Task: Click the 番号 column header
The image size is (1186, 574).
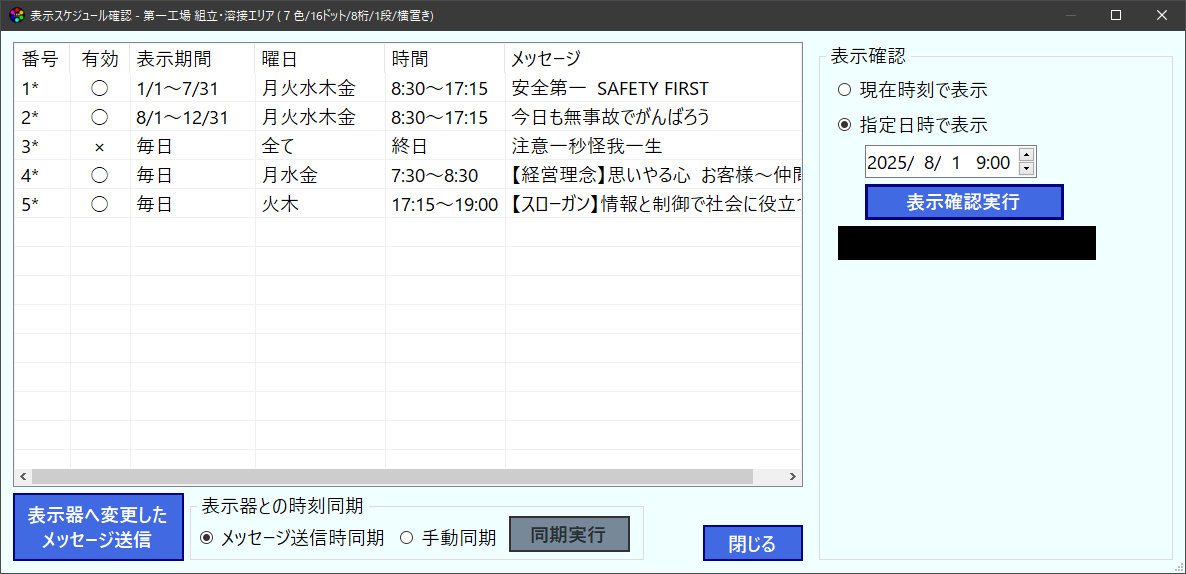Action: (42, 58)
